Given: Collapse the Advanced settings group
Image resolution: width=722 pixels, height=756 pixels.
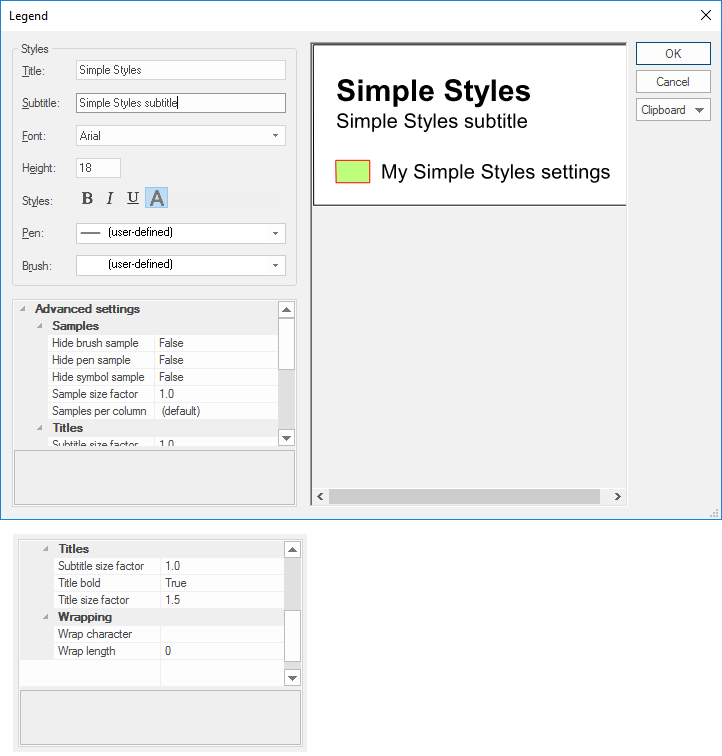Looking at the screenshot, I should point(23,309).
